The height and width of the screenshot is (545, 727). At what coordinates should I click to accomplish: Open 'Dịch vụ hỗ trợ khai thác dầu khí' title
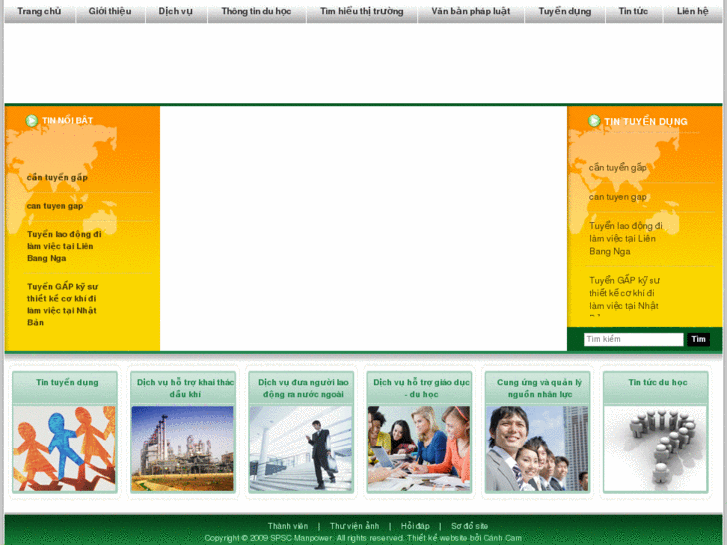[185, 388]
